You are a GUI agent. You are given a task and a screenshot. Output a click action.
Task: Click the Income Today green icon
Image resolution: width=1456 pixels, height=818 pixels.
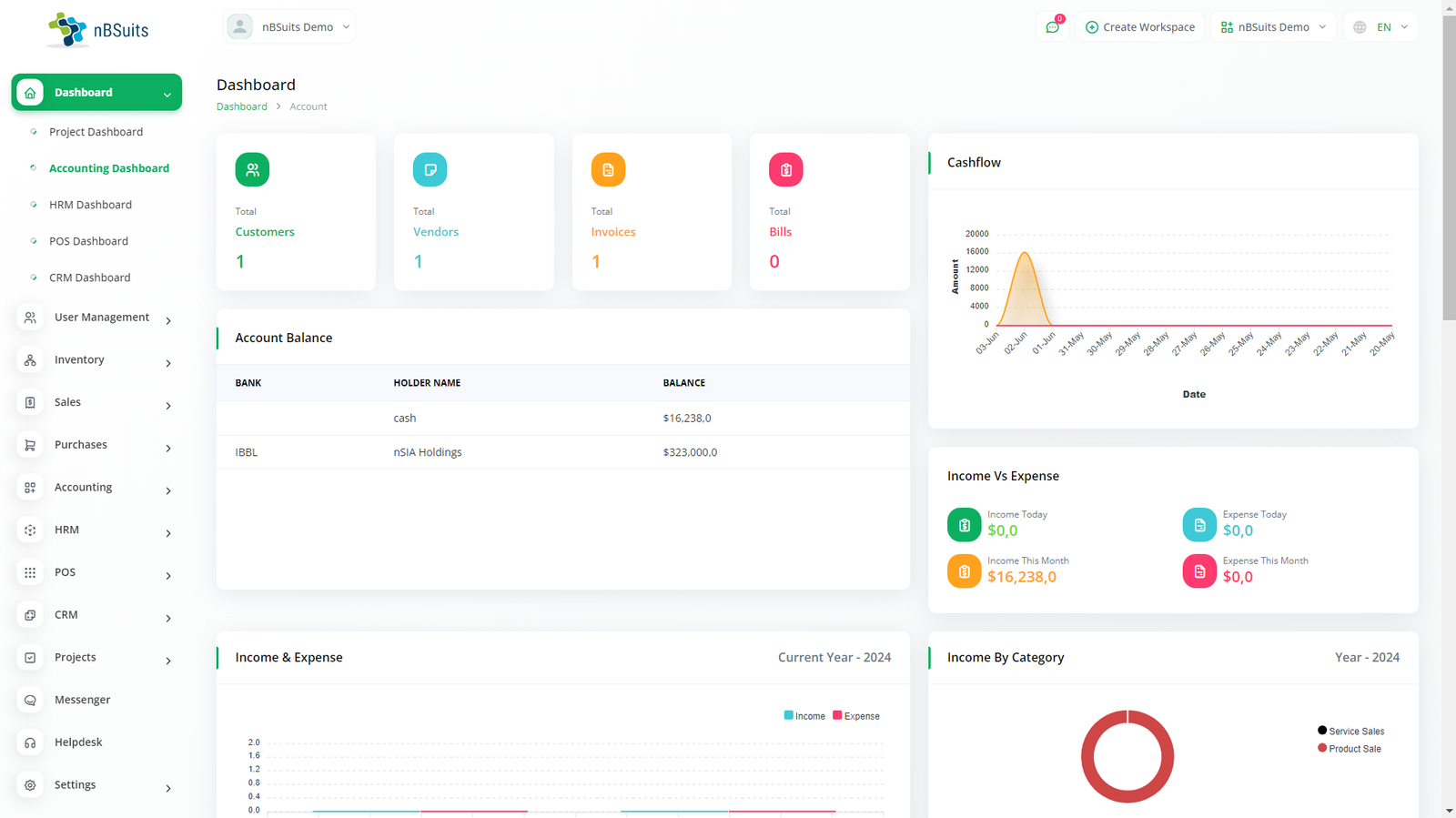coord(964,525)
